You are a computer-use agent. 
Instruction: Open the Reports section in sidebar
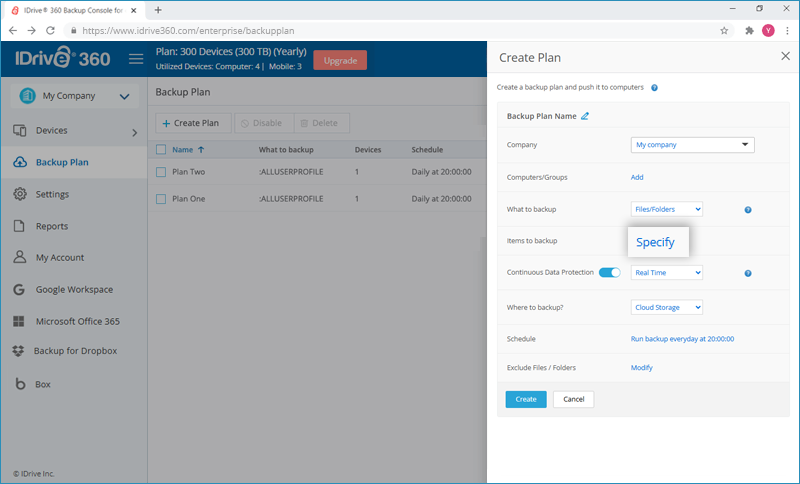pos(52,226)
